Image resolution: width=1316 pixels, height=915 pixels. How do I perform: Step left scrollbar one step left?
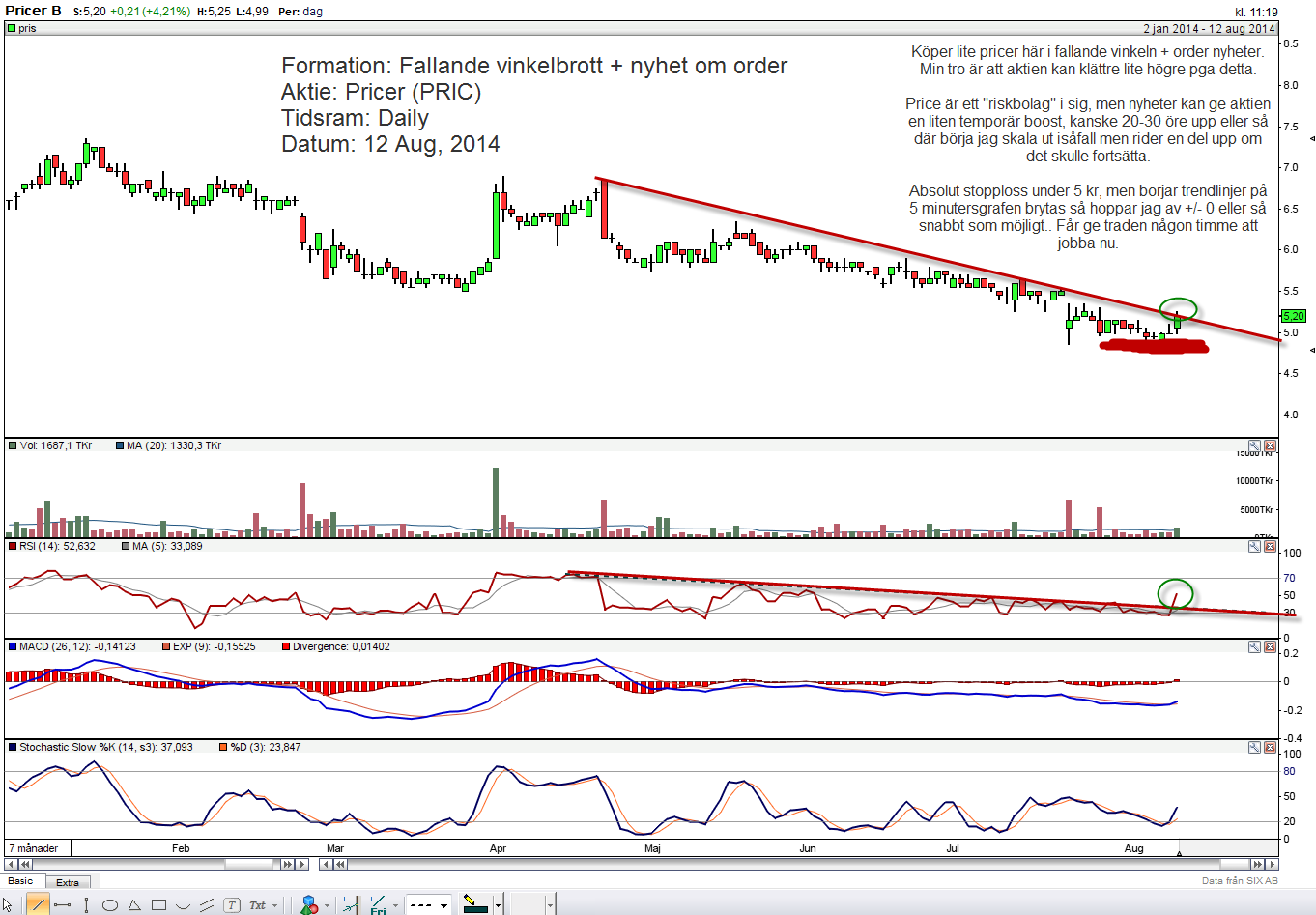12,864
